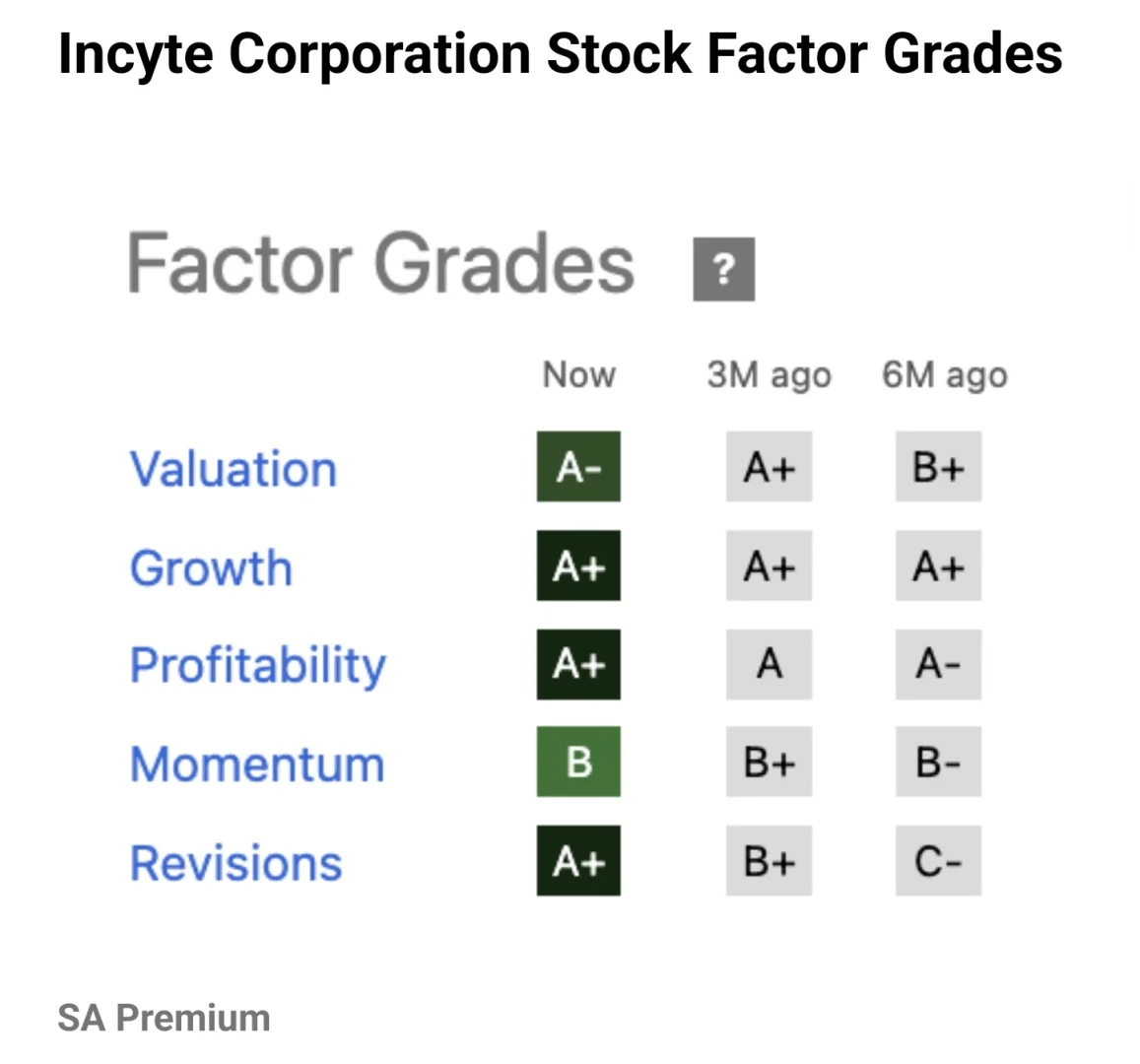Select the Profitability 6M ago A- grade

(x=938, y=664)
